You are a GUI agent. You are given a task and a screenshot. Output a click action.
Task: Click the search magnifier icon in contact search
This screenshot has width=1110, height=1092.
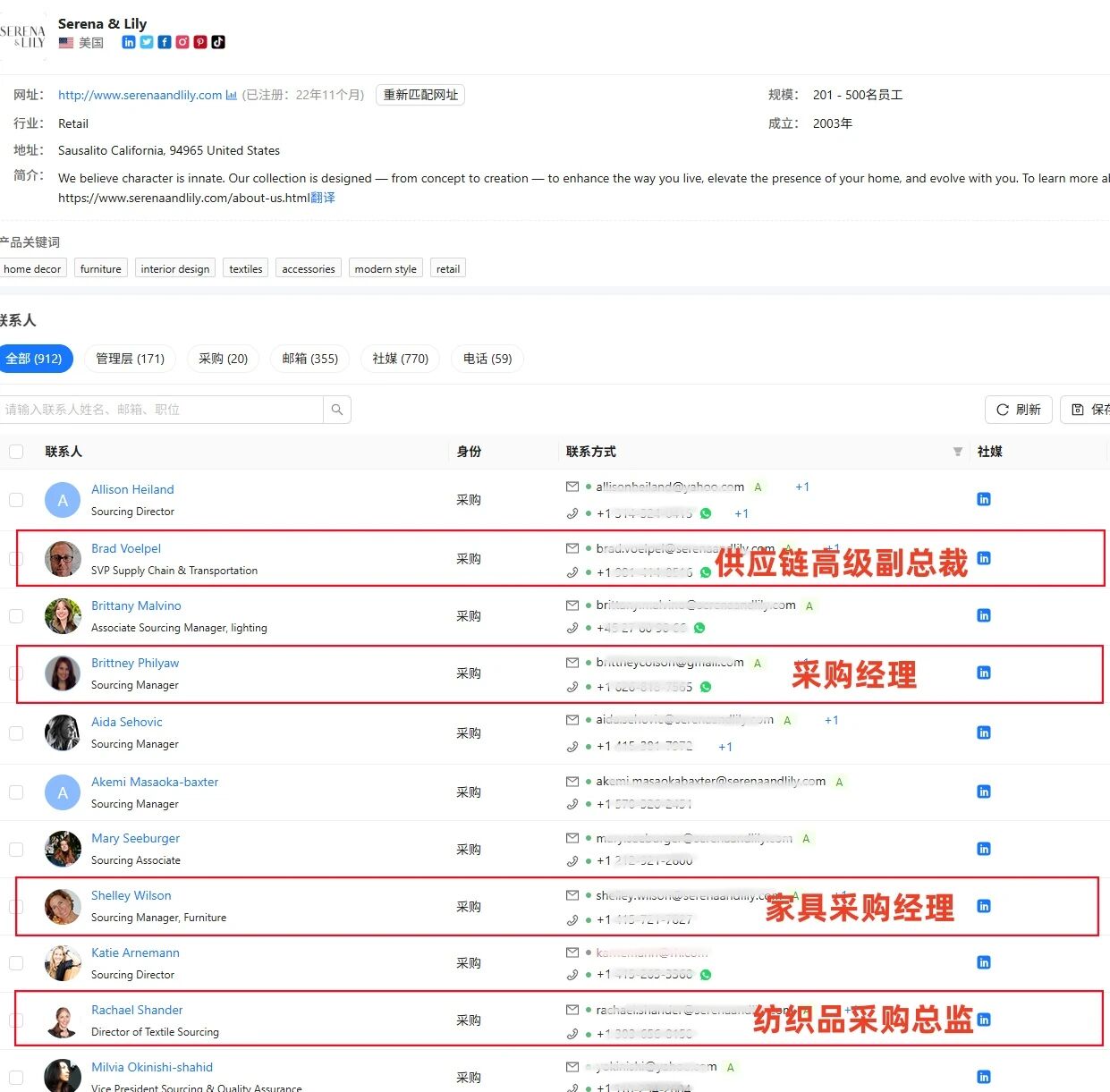click(337, 410)
